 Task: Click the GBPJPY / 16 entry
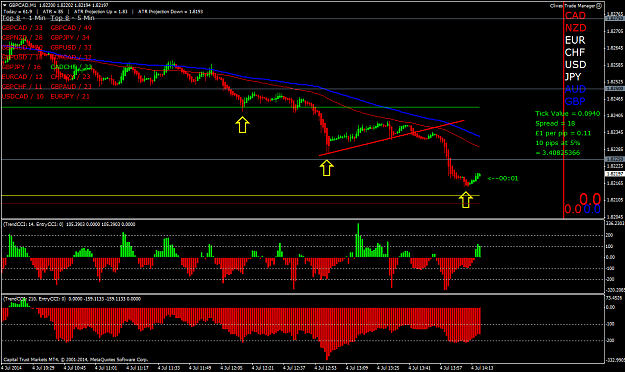point(22,67)
